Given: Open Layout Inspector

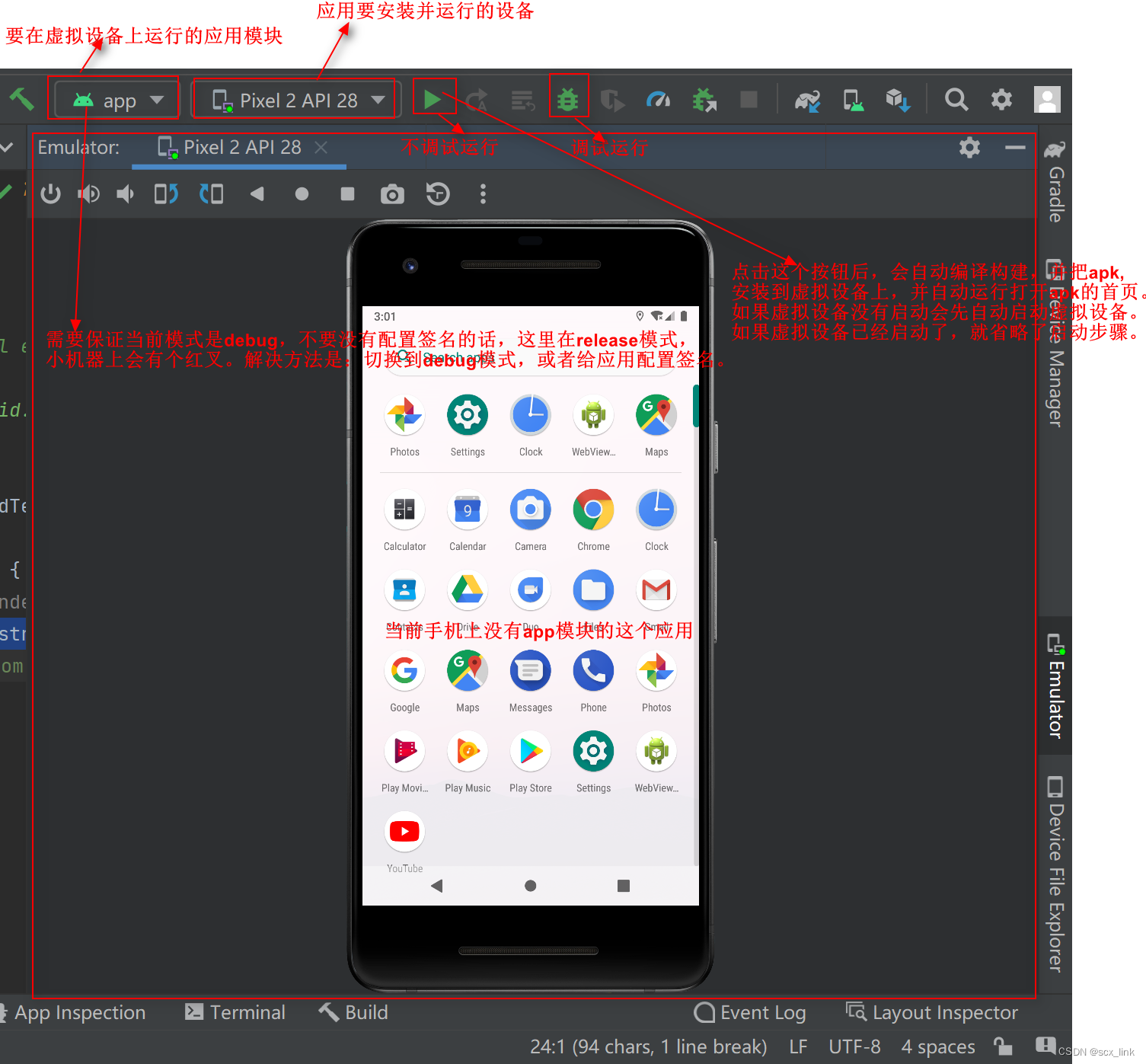Looking at the screenshot, I should pyautogui.click(x=932, y=1013).
